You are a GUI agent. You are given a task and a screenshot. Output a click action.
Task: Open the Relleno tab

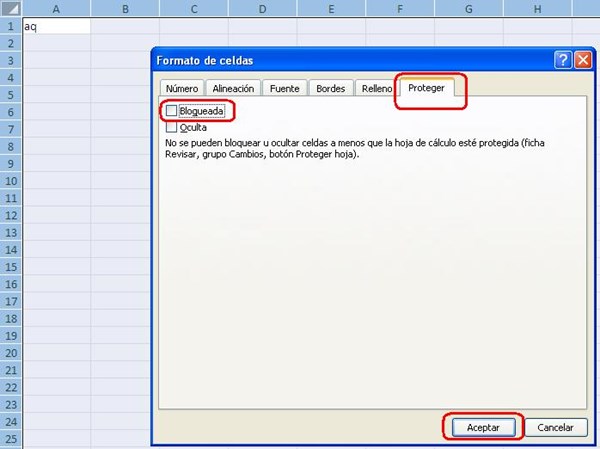[x=377, y=88]
